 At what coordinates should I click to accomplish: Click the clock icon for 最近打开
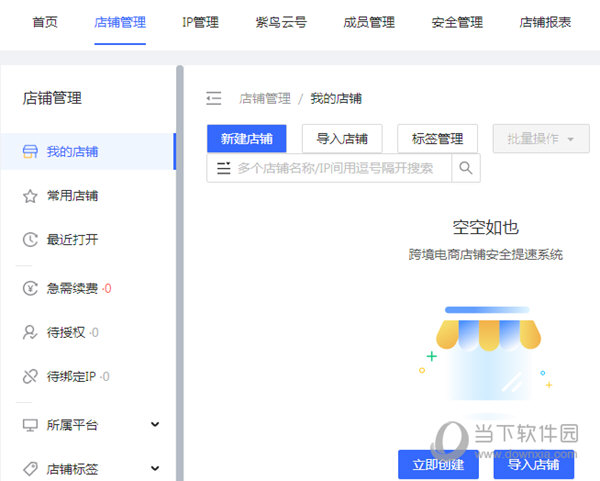coord(30,240)
